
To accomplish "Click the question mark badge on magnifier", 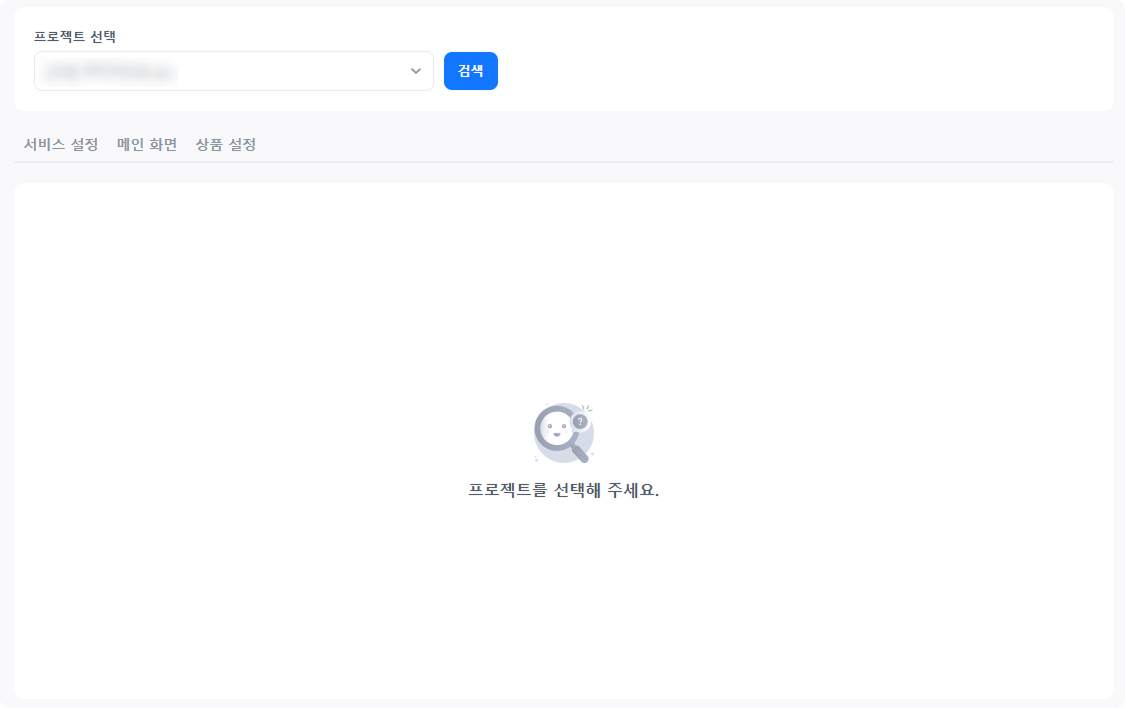I will pos(580,422).
